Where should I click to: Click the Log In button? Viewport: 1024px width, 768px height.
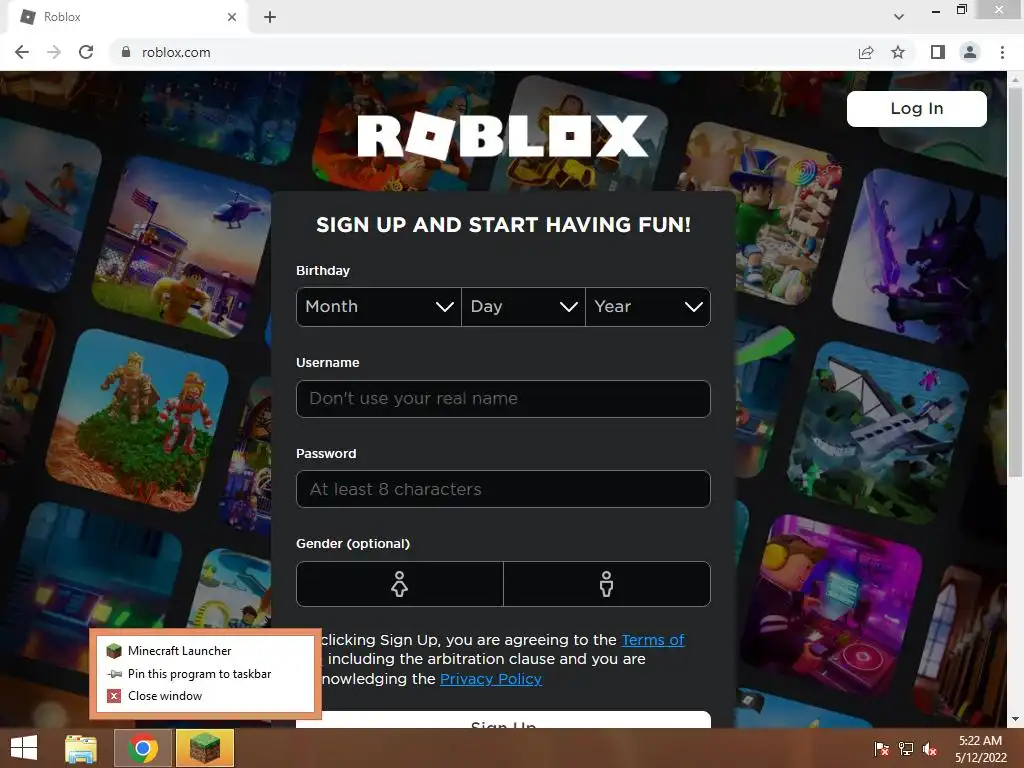916,108
